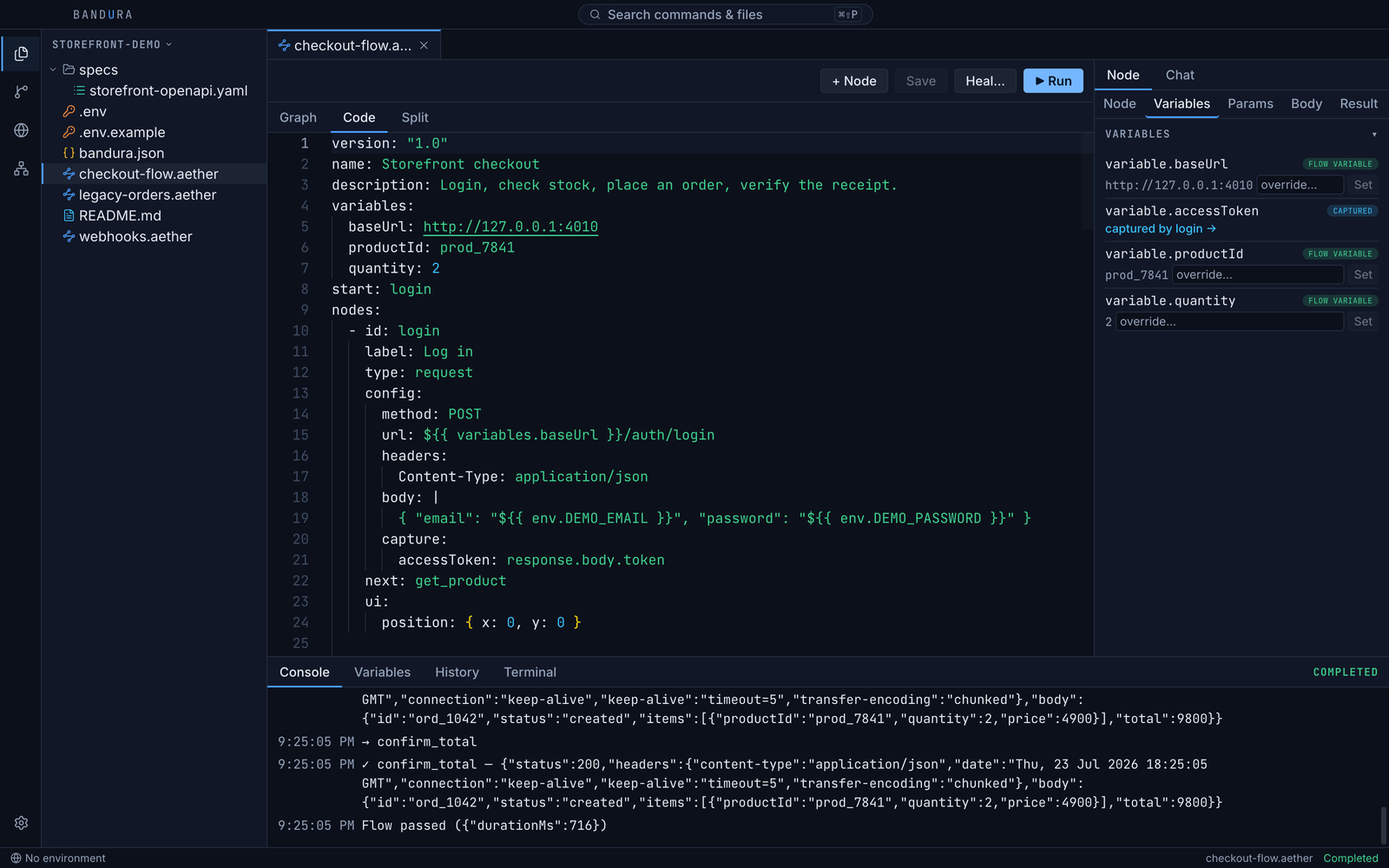Collapse the specs folder chevron

[x=53, y=69]
